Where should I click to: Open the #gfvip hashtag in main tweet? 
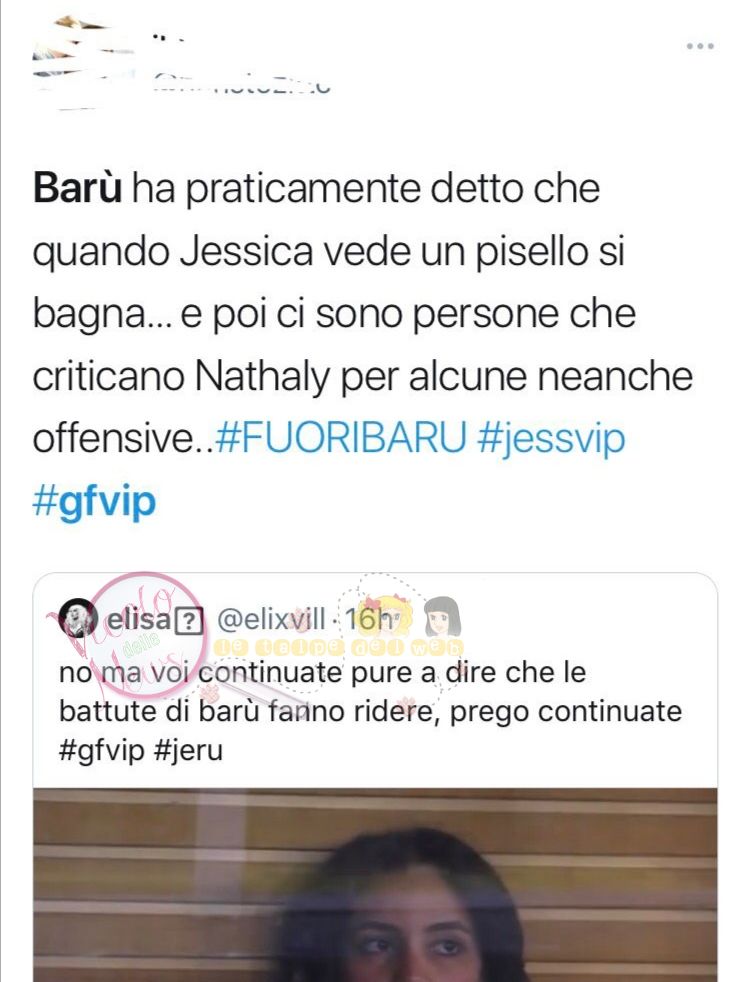click(x=94, y=502)
